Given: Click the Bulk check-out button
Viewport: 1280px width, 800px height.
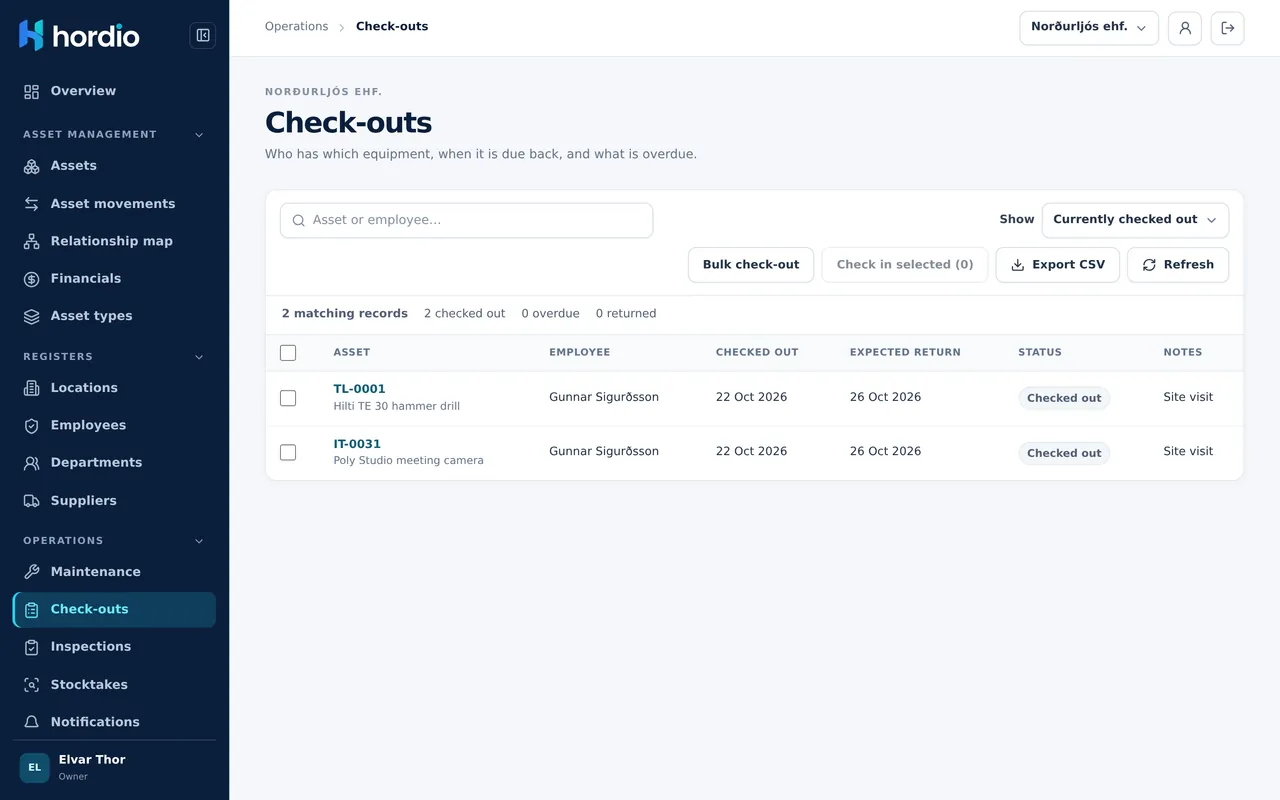Looking at the screenshot, I should 751,265.
